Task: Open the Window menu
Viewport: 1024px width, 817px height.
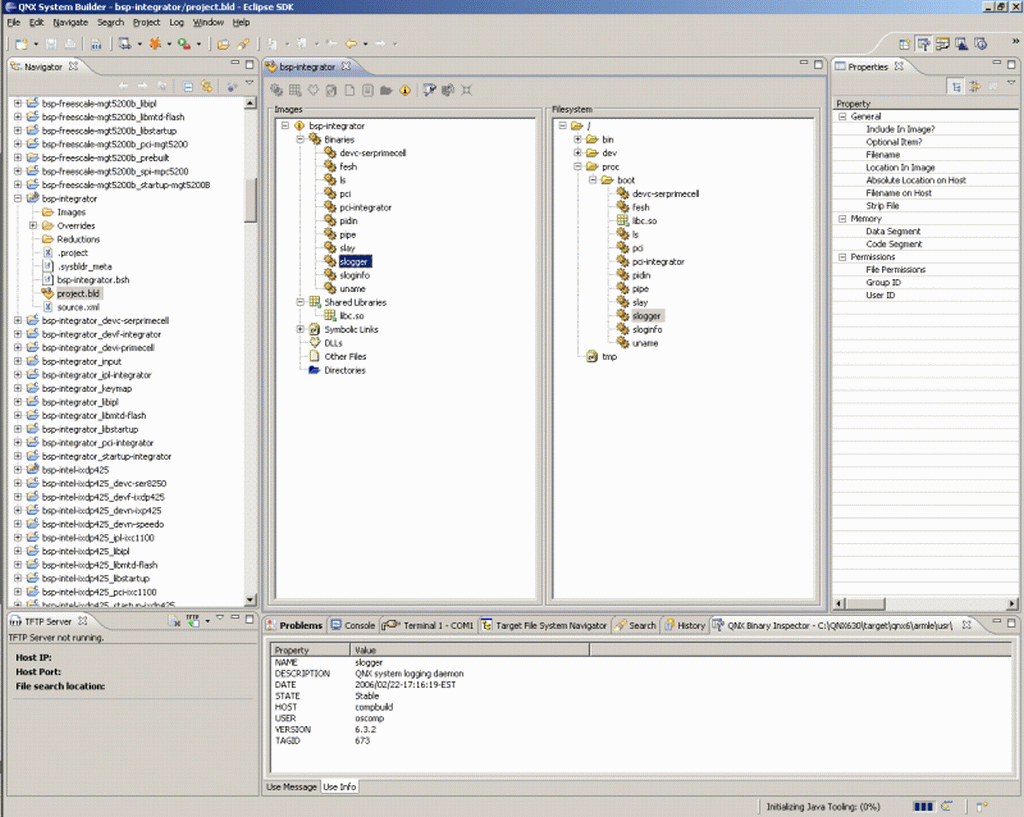Action: tap(208, 22)
